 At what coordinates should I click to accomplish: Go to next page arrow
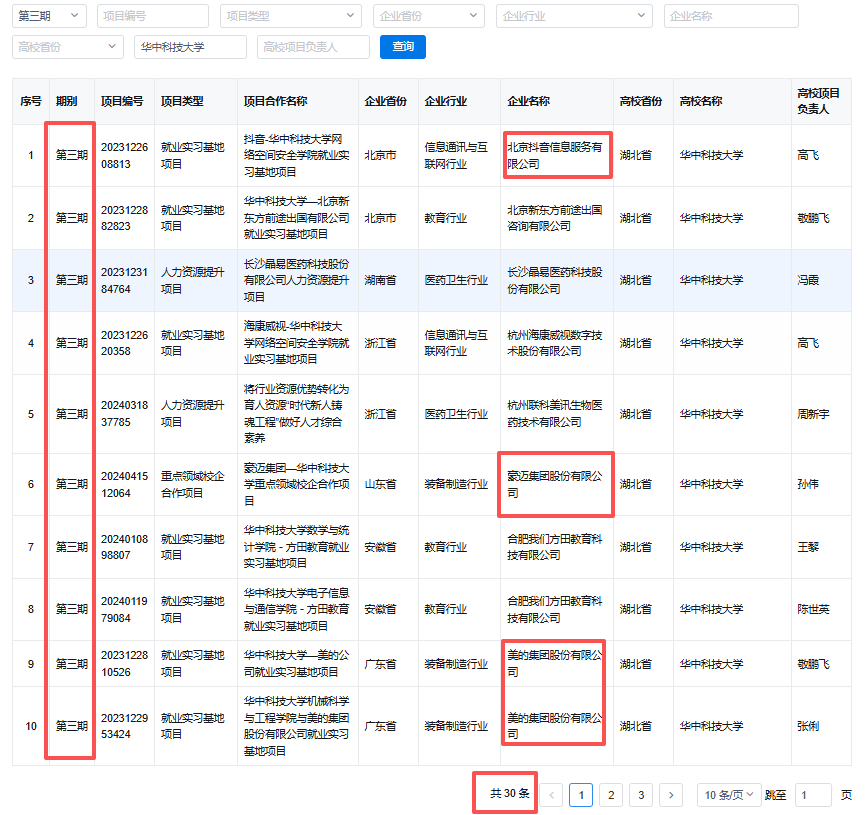click(671, 795)
